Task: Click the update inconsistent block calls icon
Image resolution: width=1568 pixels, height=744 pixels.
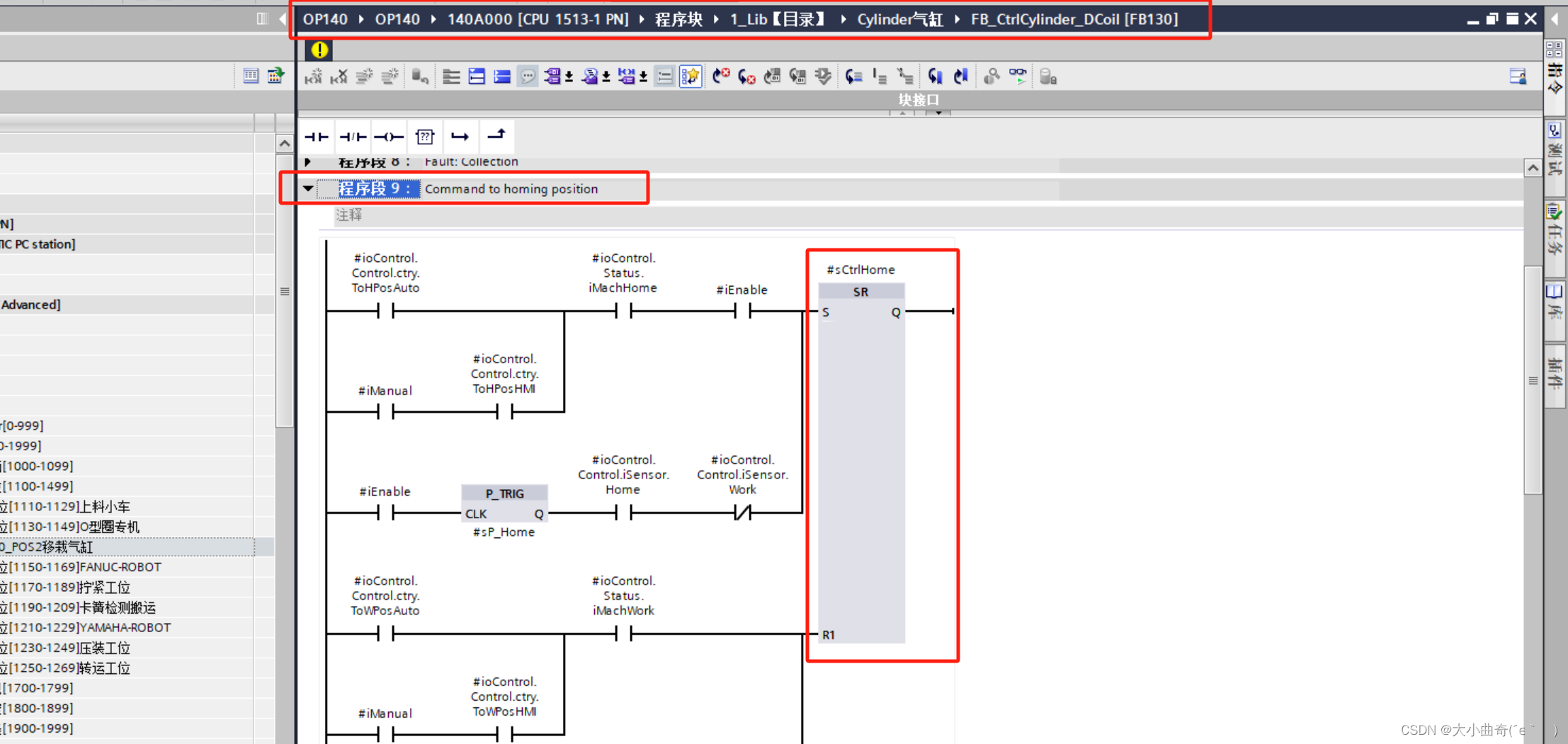Action: click(772, 76)
